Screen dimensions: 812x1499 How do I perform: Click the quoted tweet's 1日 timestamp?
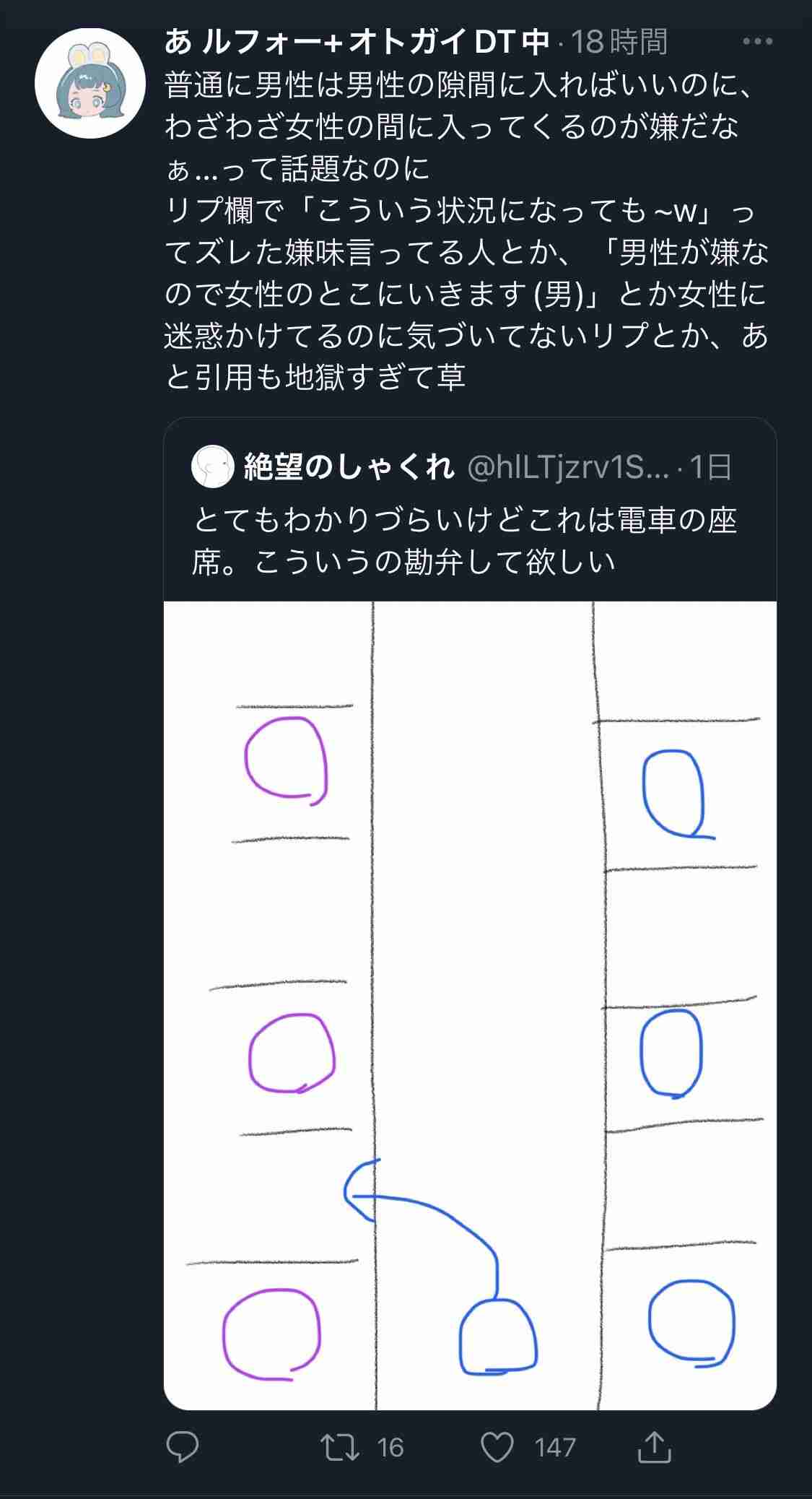point(710,467)
